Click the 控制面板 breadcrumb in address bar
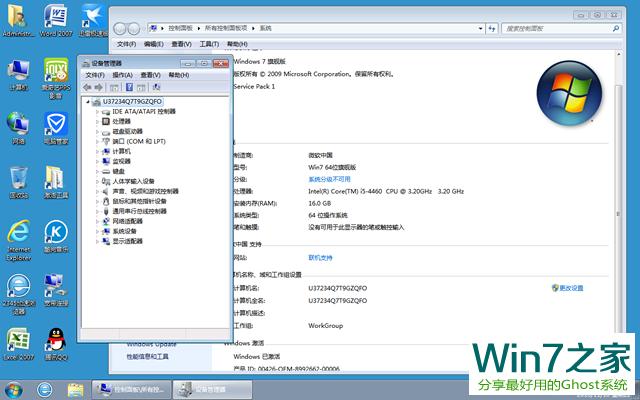Viewport: 640px width, 400px height. [180, 28]
